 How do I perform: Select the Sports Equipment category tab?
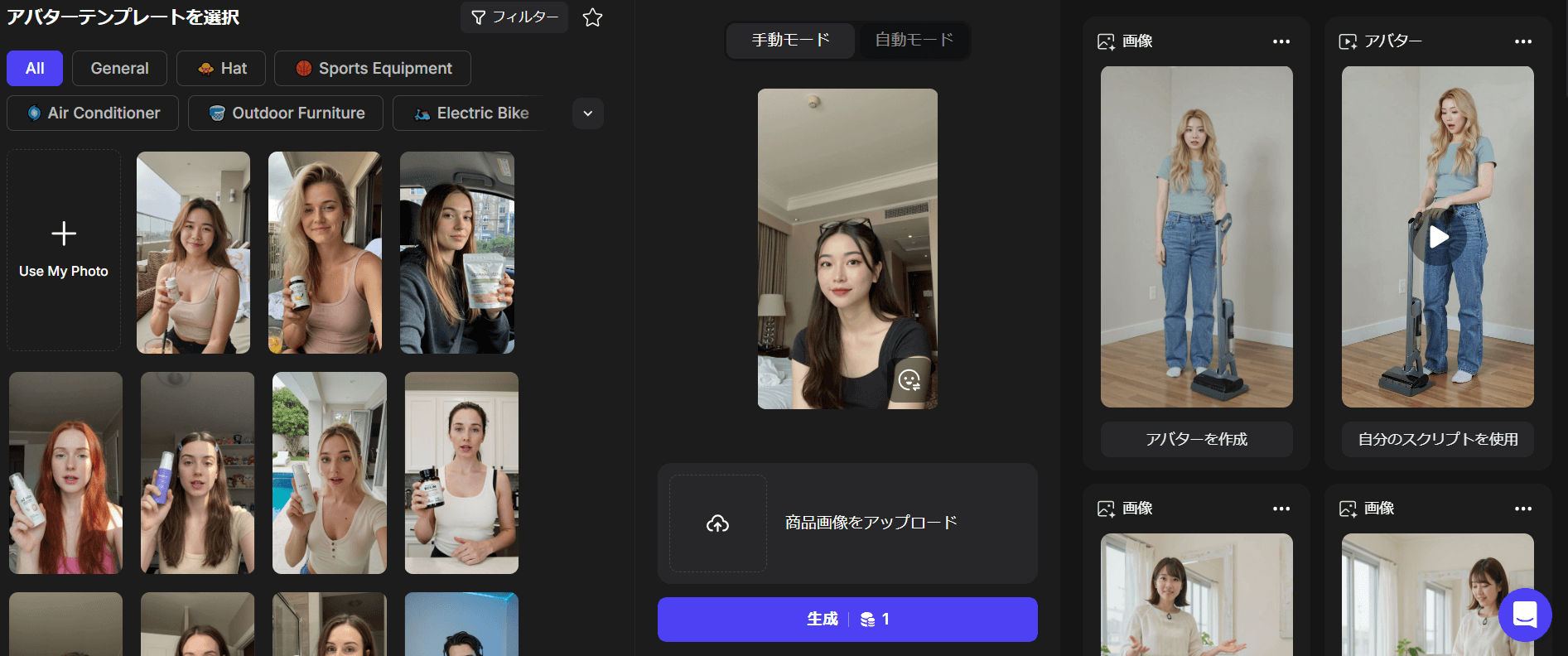373,69
